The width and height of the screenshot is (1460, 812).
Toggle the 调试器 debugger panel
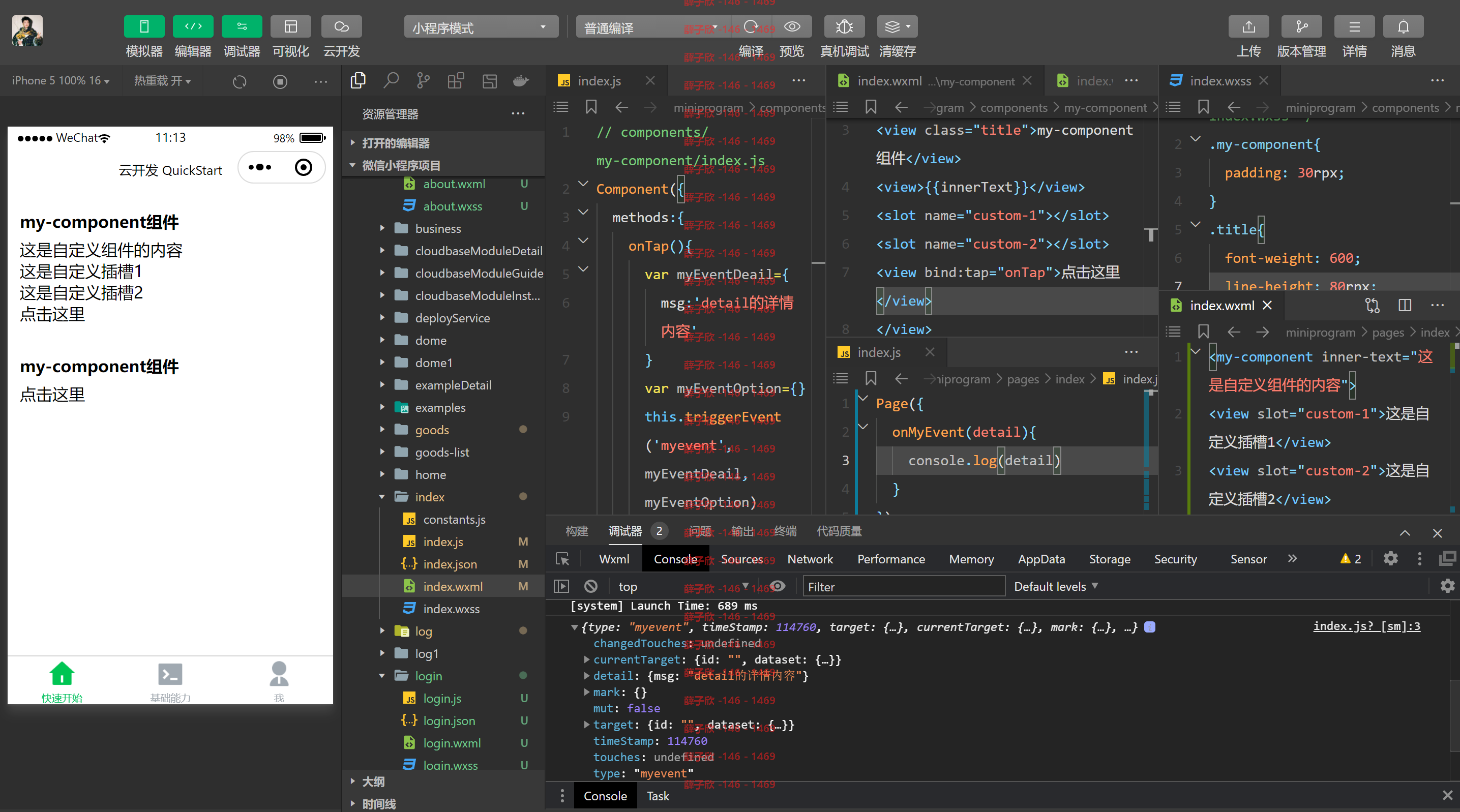(242, 26)
